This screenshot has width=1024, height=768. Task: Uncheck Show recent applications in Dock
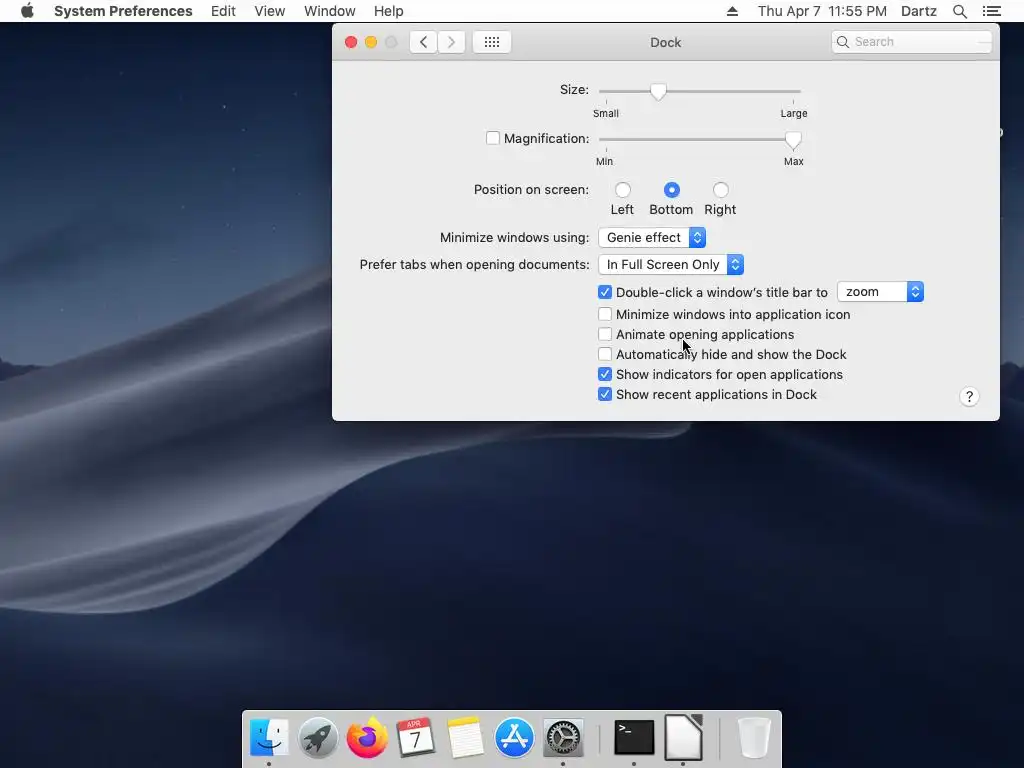click(605, 394)
